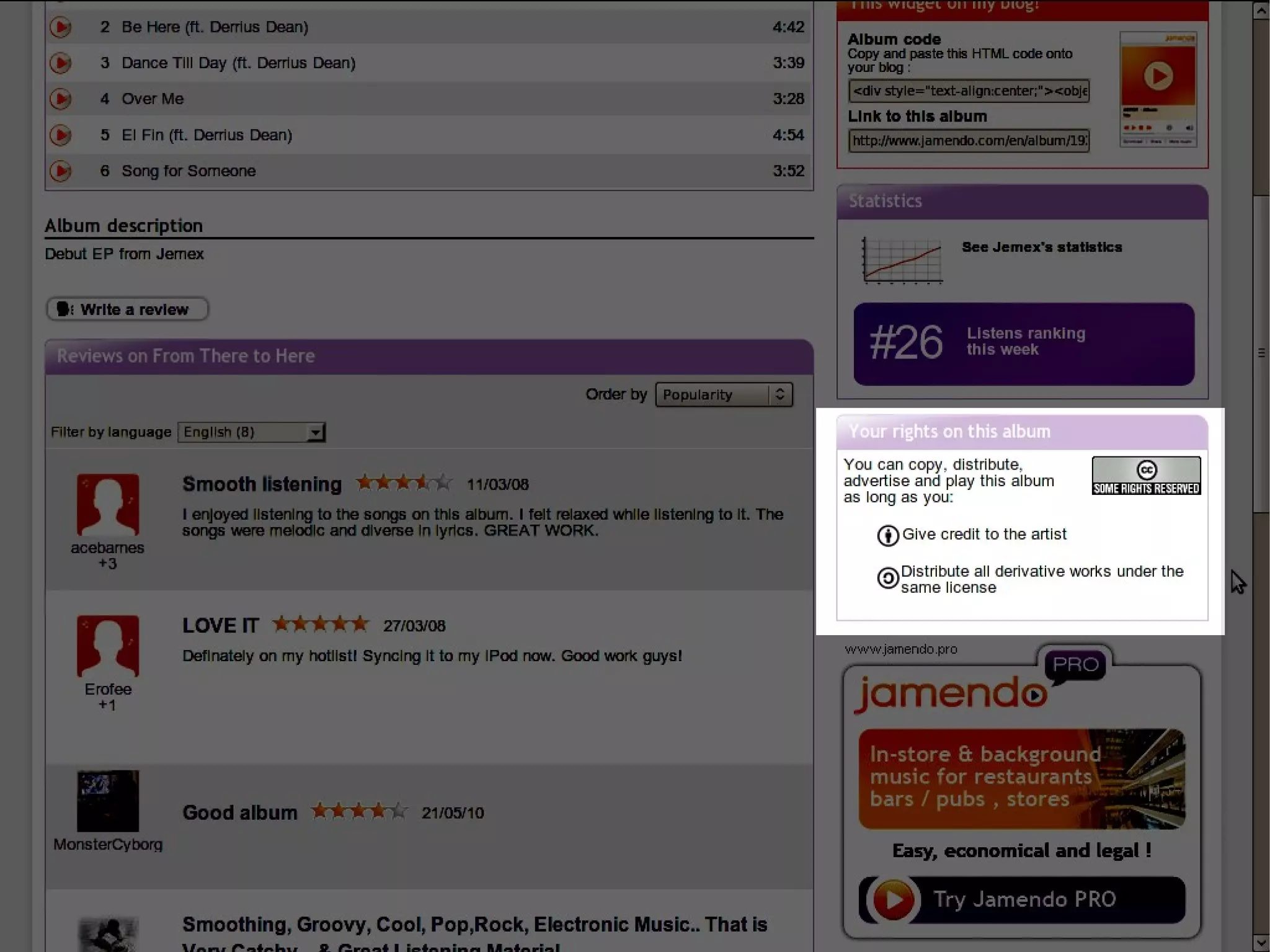Click the scrollbar down arrow
This screenshot has height=952, width=1270.
click(x=1261, y=943)
